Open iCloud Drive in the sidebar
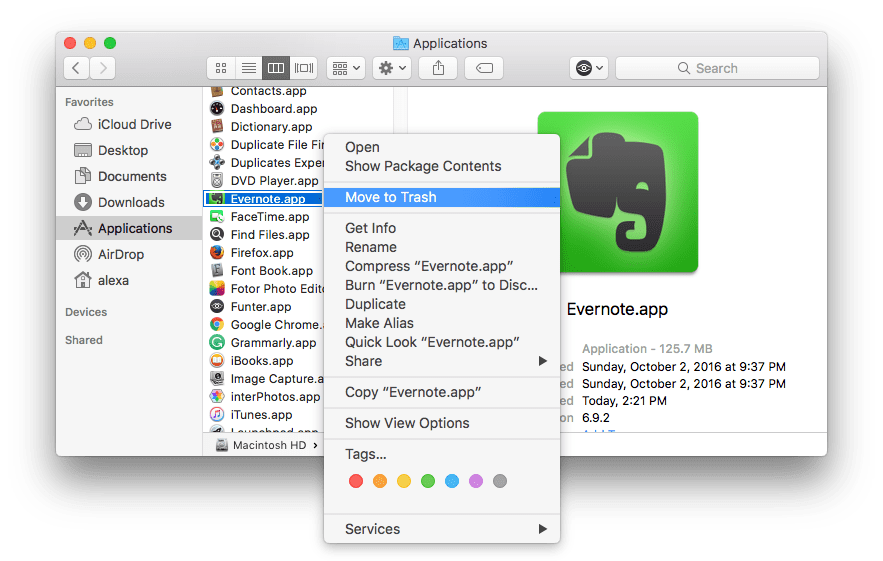883x561 pixels. [129, 124]
